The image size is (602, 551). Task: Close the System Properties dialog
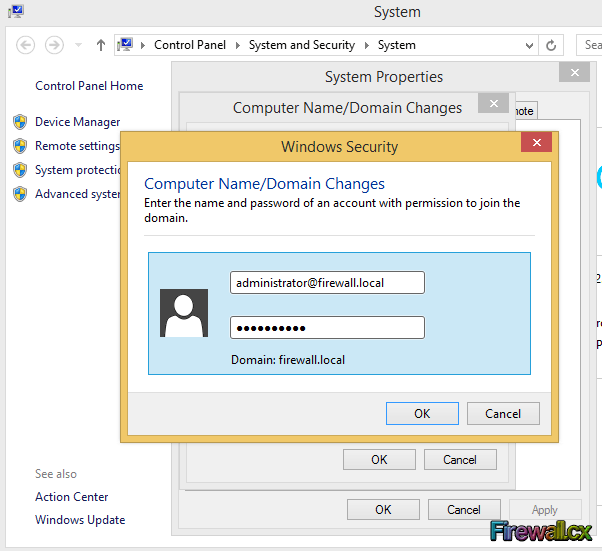(x=574, y=72)
